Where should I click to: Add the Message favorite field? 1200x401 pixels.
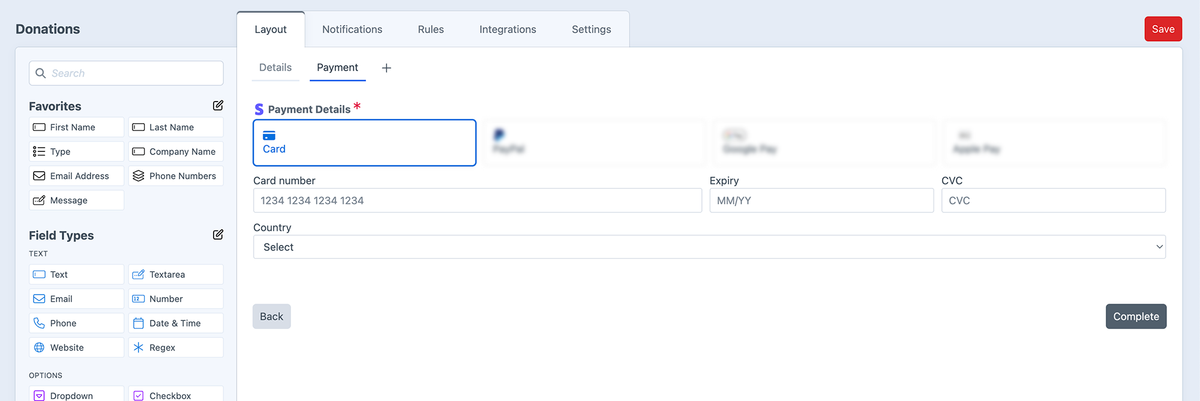point(77,200)
